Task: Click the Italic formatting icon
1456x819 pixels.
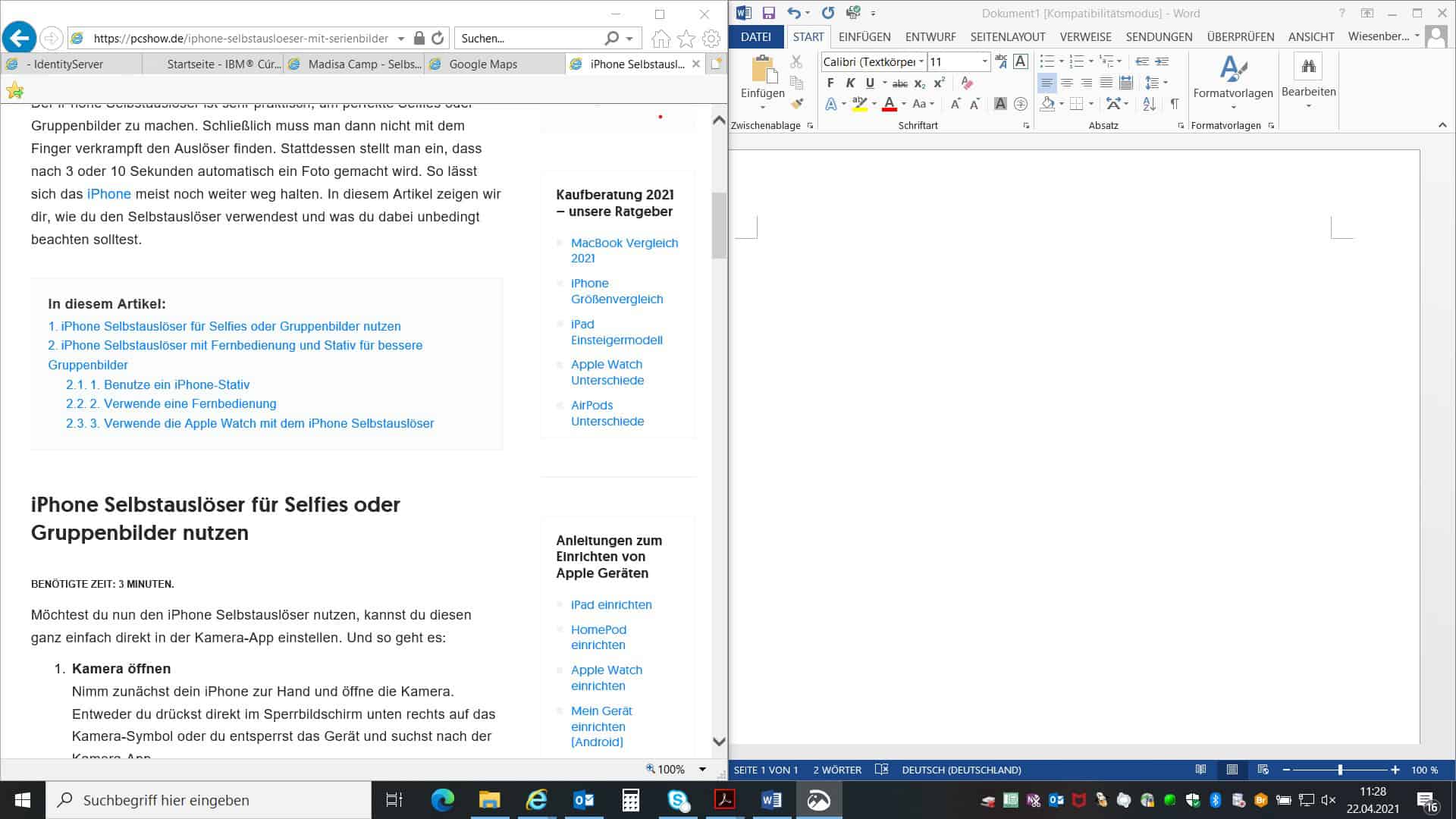Action: [x=850, y=83]
